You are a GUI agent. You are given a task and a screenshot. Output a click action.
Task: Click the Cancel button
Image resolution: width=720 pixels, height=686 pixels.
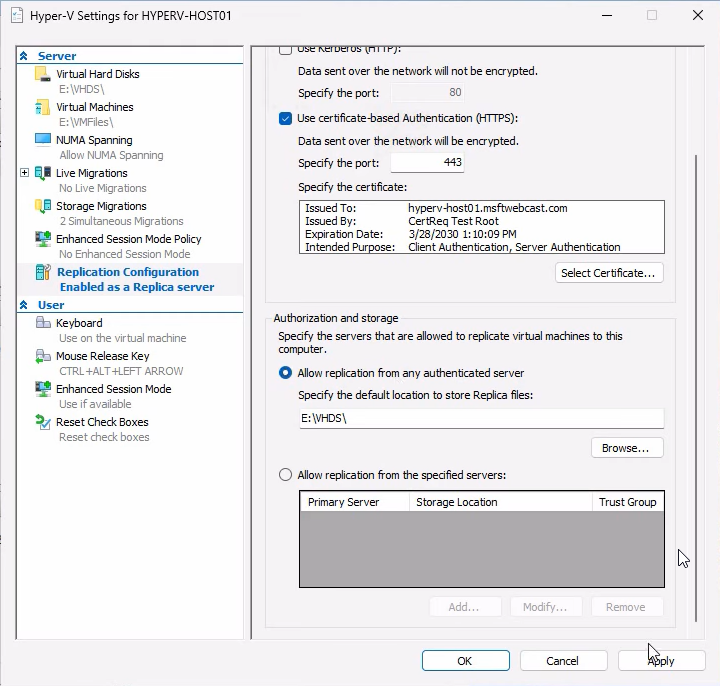click(563, 661)
